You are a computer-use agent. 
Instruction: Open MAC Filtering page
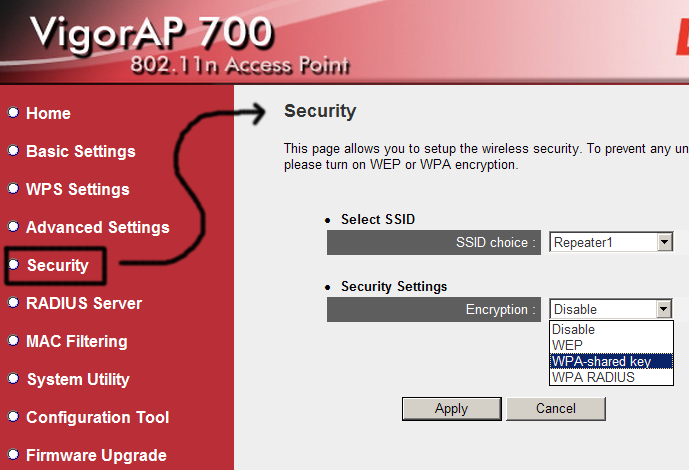77,341
